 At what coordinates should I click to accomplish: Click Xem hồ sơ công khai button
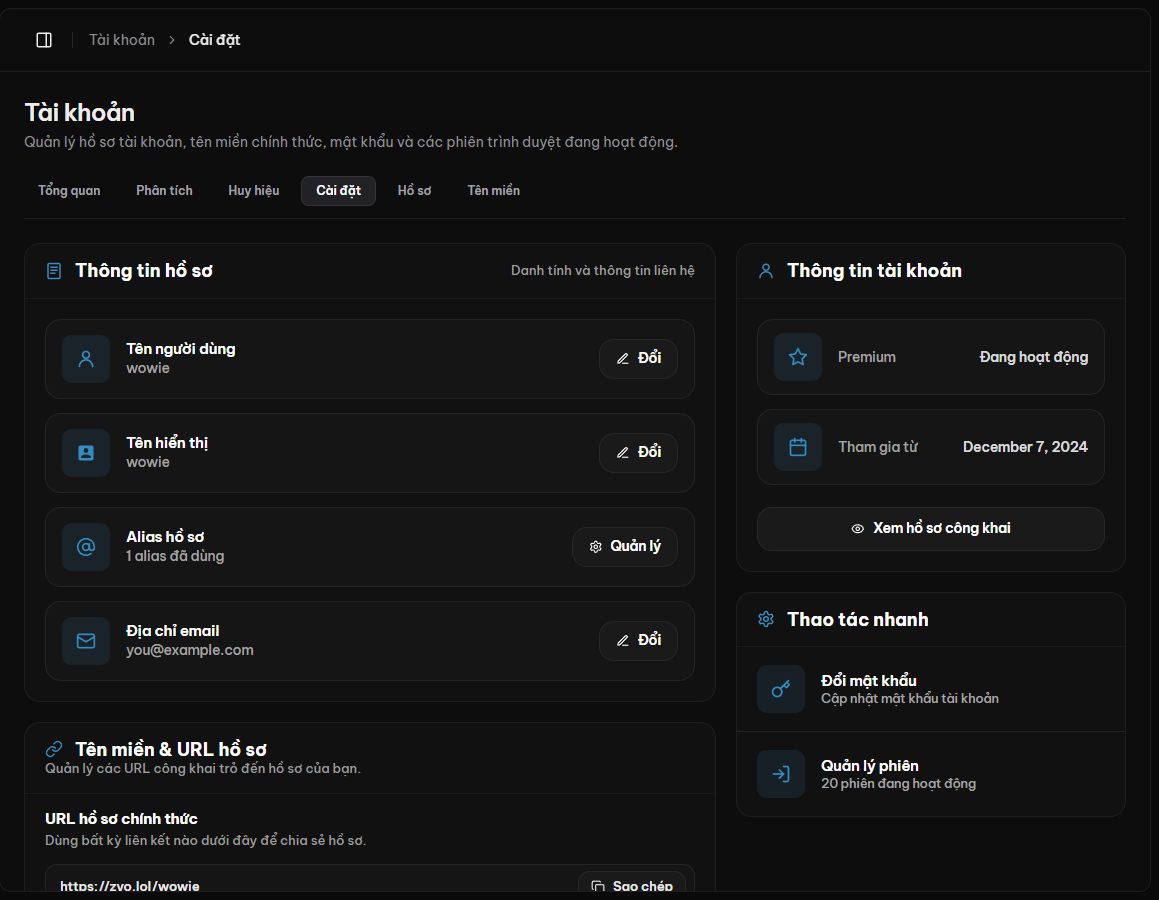click(931, 528)
